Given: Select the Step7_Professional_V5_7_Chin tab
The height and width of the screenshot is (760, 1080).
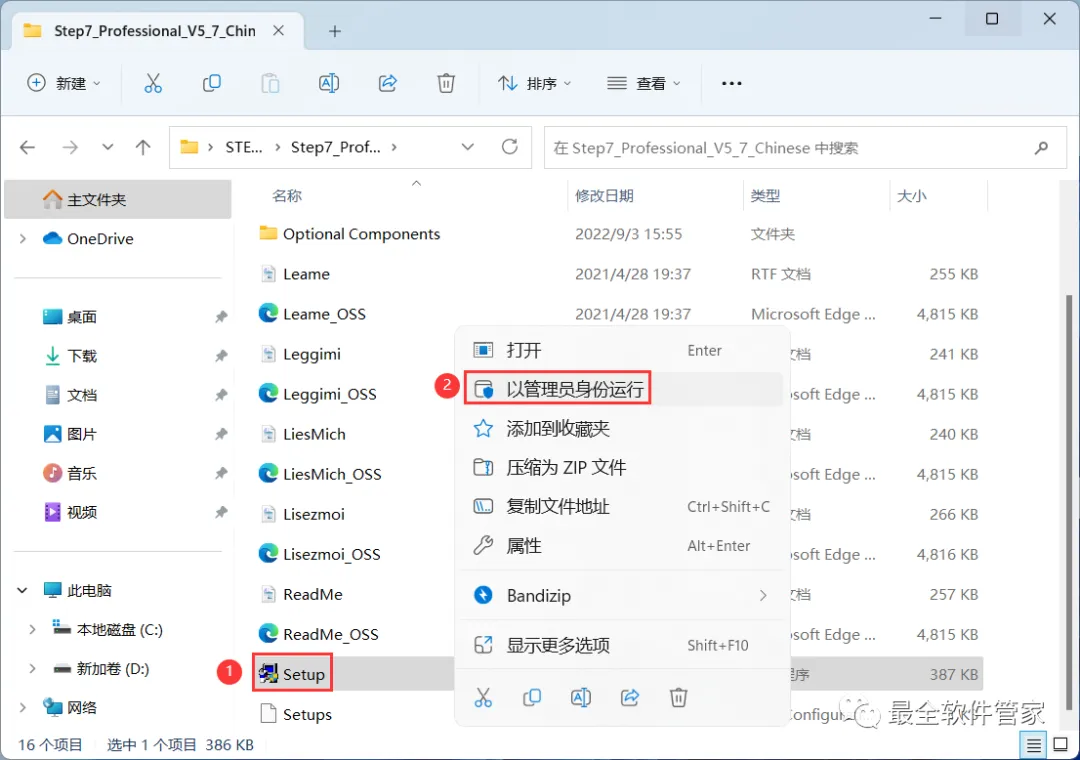Looking at the screenshot, I should click(154, 31).
